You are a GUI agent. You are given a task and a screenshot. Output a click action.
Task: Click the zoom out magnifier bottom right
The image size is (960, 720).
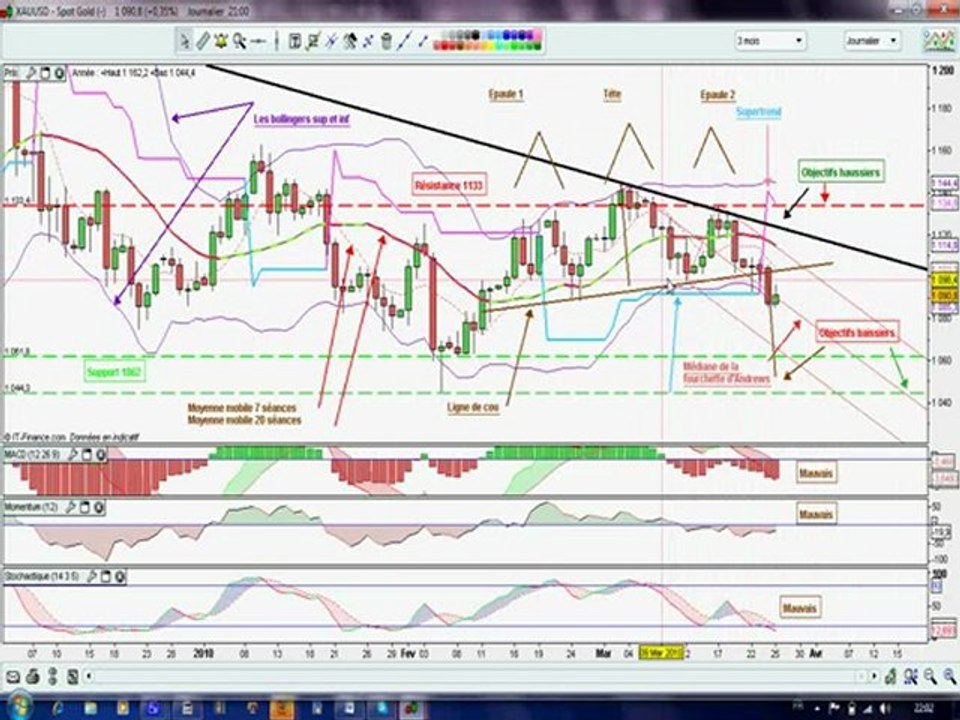[930, 676]
